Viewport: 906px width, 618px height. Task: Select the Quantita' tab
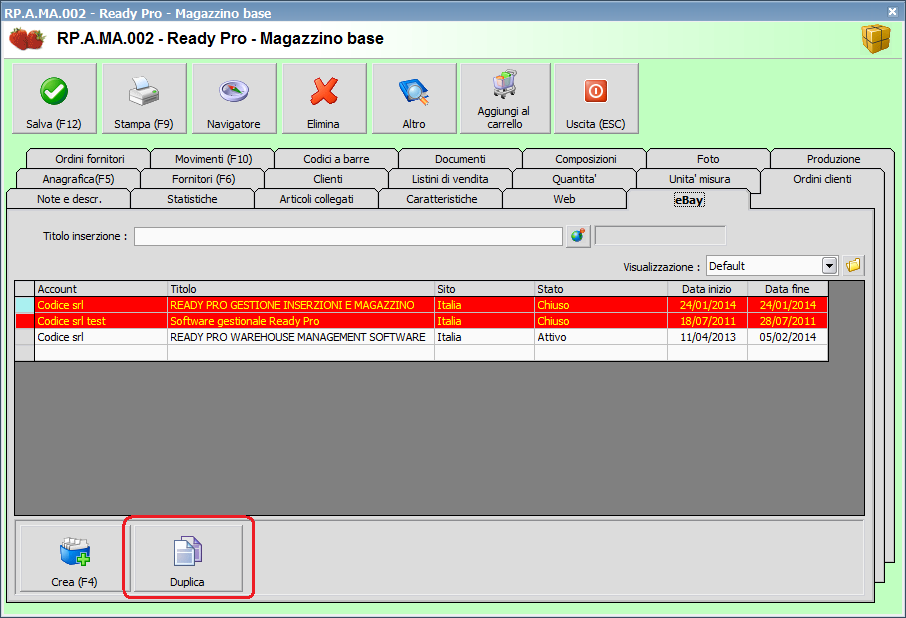pyautogui.click(x=574, y=179)
